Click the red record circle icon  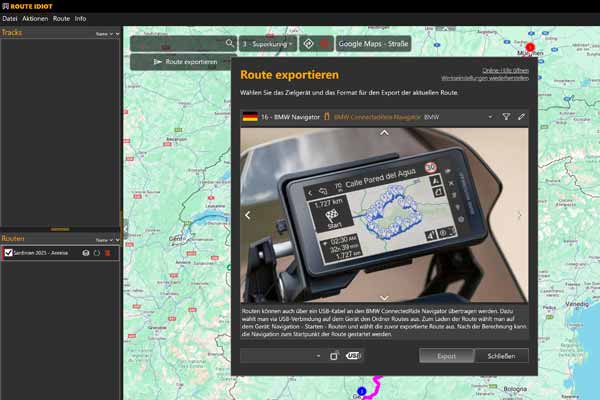(x=325, y=44)
